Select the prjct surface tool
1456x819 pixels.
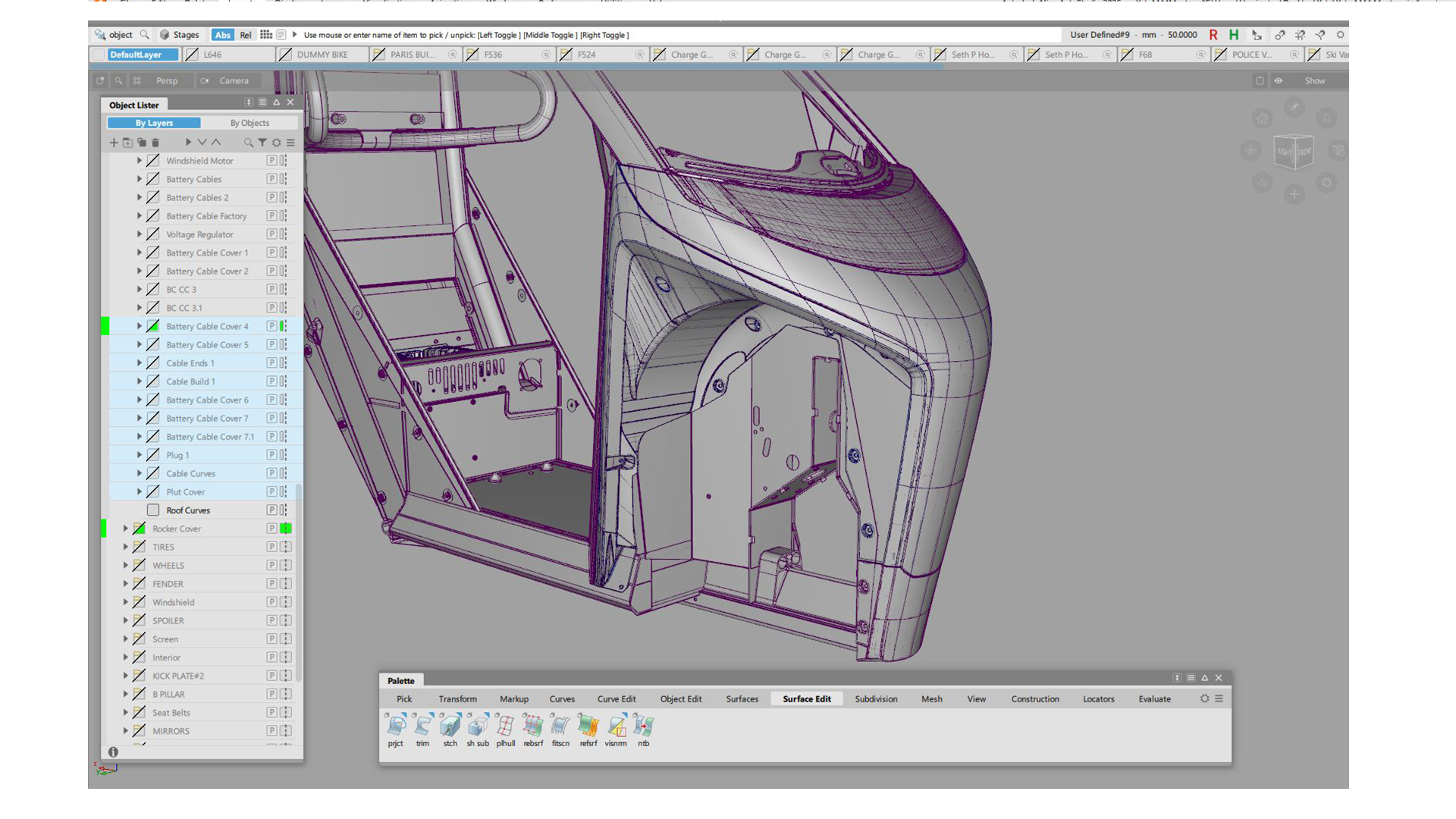[x=396, y=726]
